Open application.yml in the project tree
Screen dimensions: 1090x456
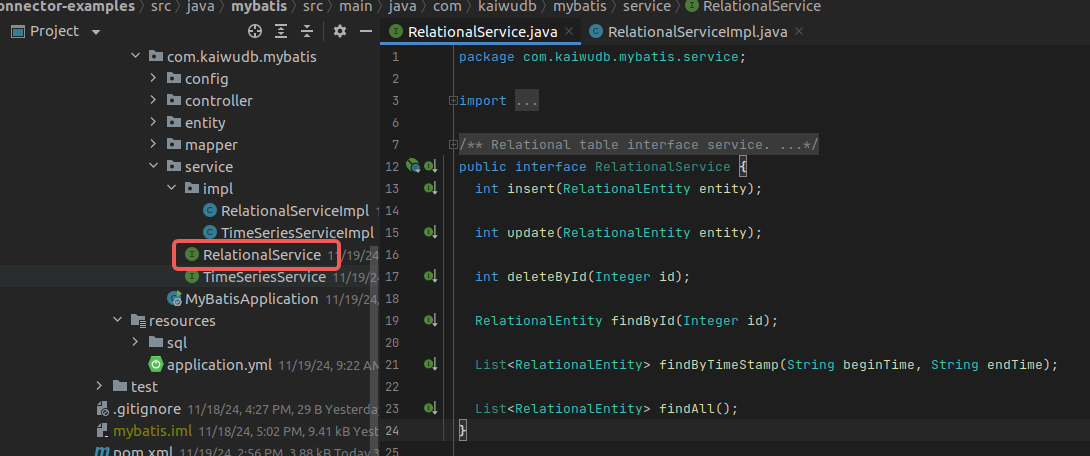220,365
